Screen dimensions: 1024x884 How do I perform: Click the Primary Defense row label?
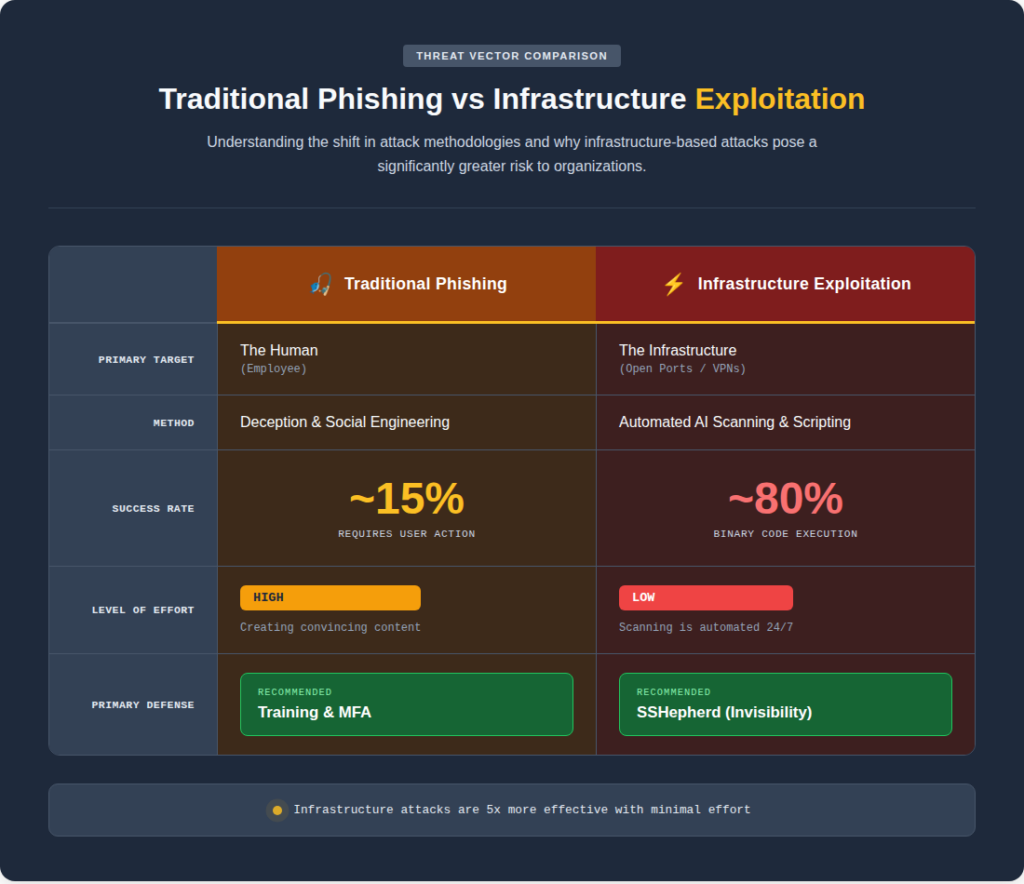(143, 705)
